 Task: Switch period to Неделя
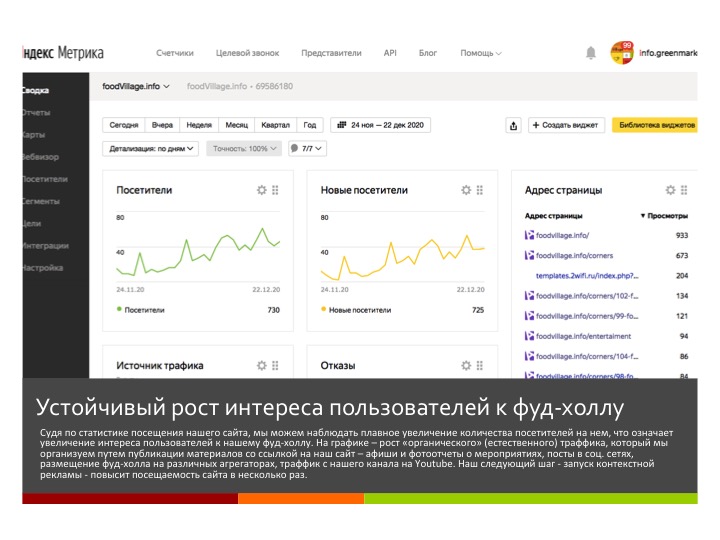(199, 125)
